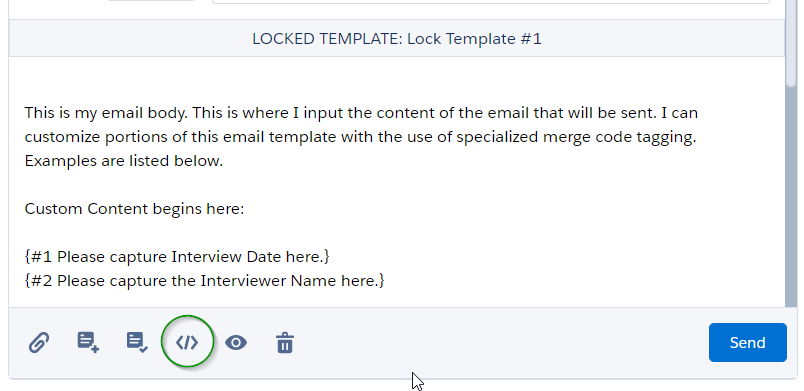Click the template icon with checkmark
The width and height of the screenshot is (804, 391).
pyautogui.click(x=137, y=342)
